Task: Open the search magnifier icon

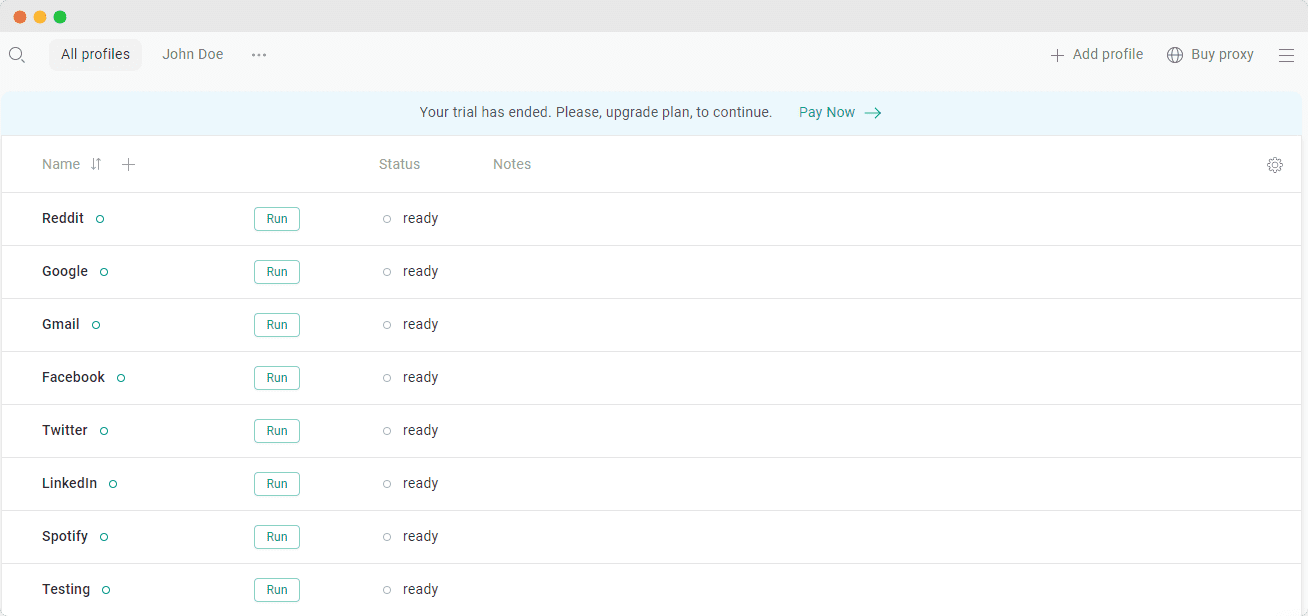Action: pyautogui.click(x=16, y=55)
